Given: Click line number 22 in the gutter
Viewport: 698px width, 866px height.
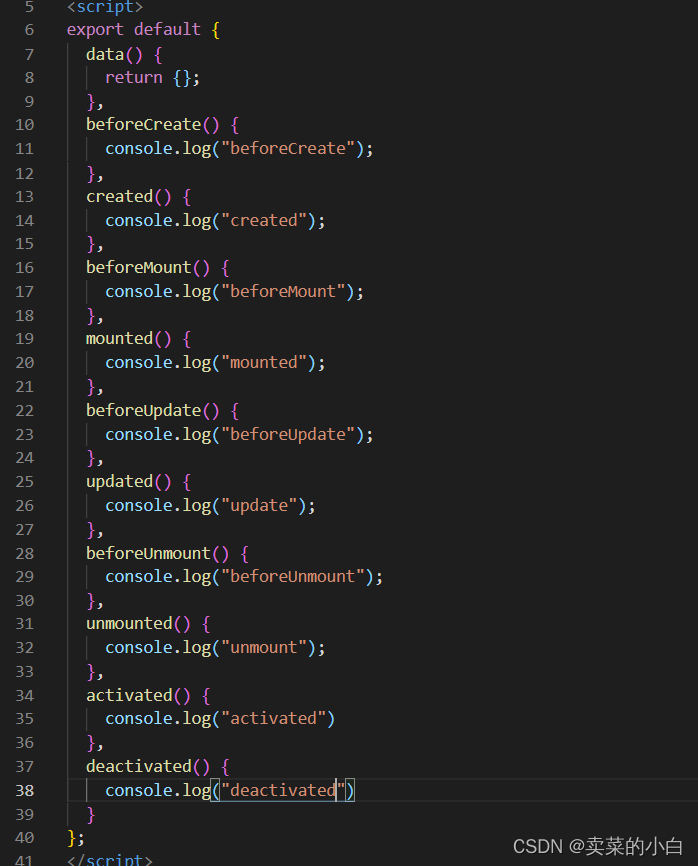Looking at the screenshot, I should pos(24,410).
